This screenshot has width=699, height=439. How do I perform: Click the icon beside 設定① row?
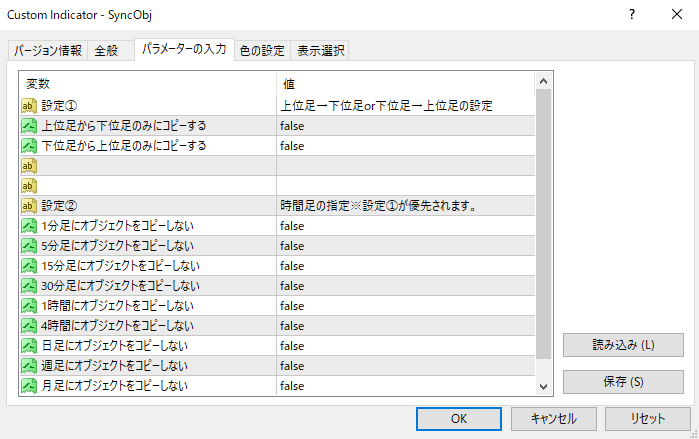29,105
